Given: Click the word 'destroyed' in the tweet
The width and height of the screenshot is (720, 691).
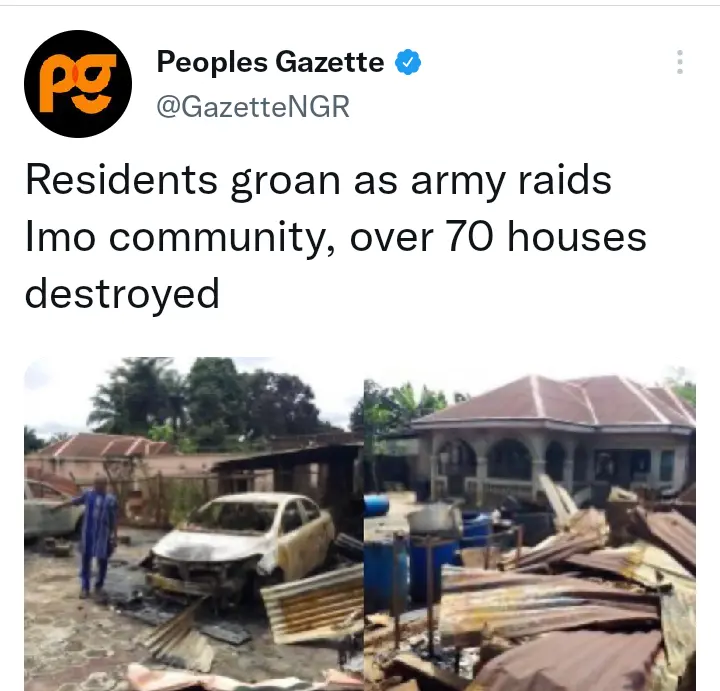Looking at the screenshot, I should click(x=122, y=294).
